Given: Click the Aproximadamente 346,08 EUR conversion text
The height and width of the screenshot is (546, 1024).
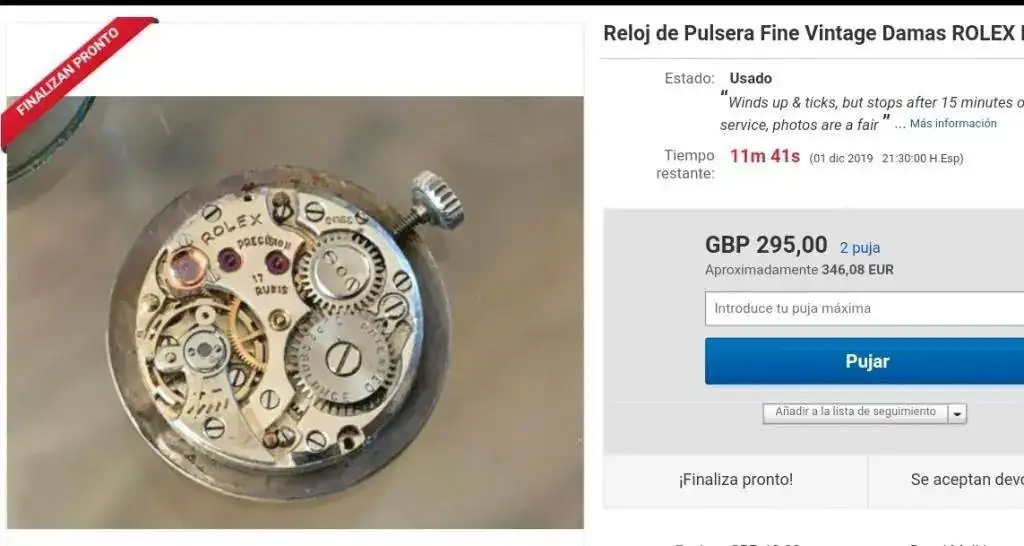Looking at the screenshot, I should pyautogui.click(x=799, y=270).
